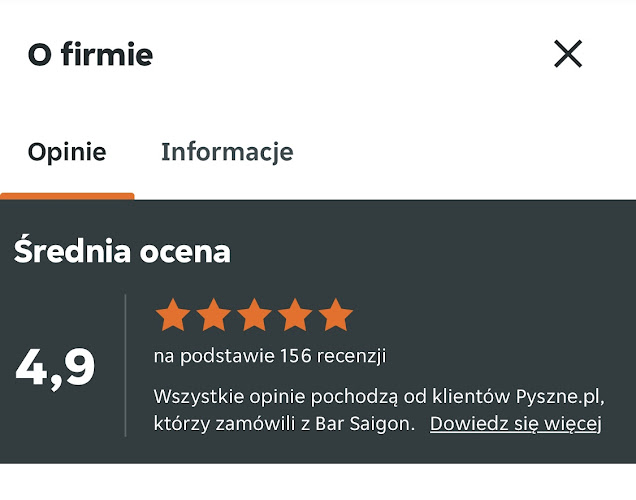Switch to the Opinie tab
Image resolution: width=636 pixels, height=500 pixels.
pyautogui.click(x=67, y=152)
